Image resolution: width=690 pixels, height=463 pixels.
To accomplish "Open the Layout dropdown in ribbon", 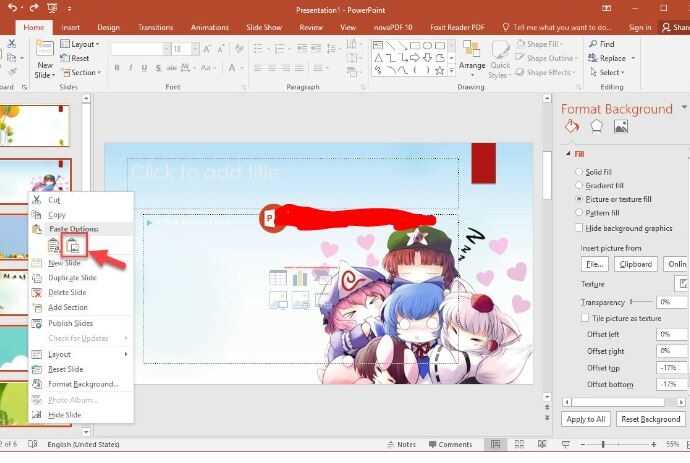I will pyautogui.click(x=80, y=44).
